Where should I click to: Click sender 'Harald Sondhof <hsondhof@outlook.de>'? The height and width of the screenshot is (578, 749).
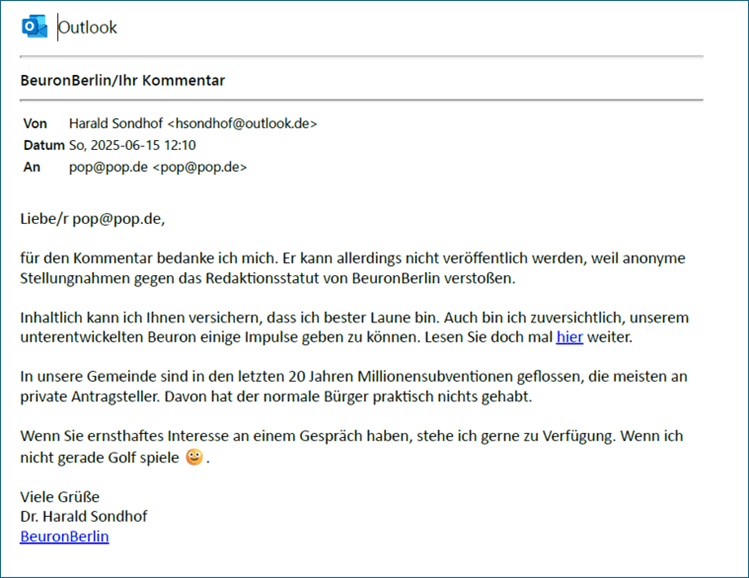[x=193, y=123]
